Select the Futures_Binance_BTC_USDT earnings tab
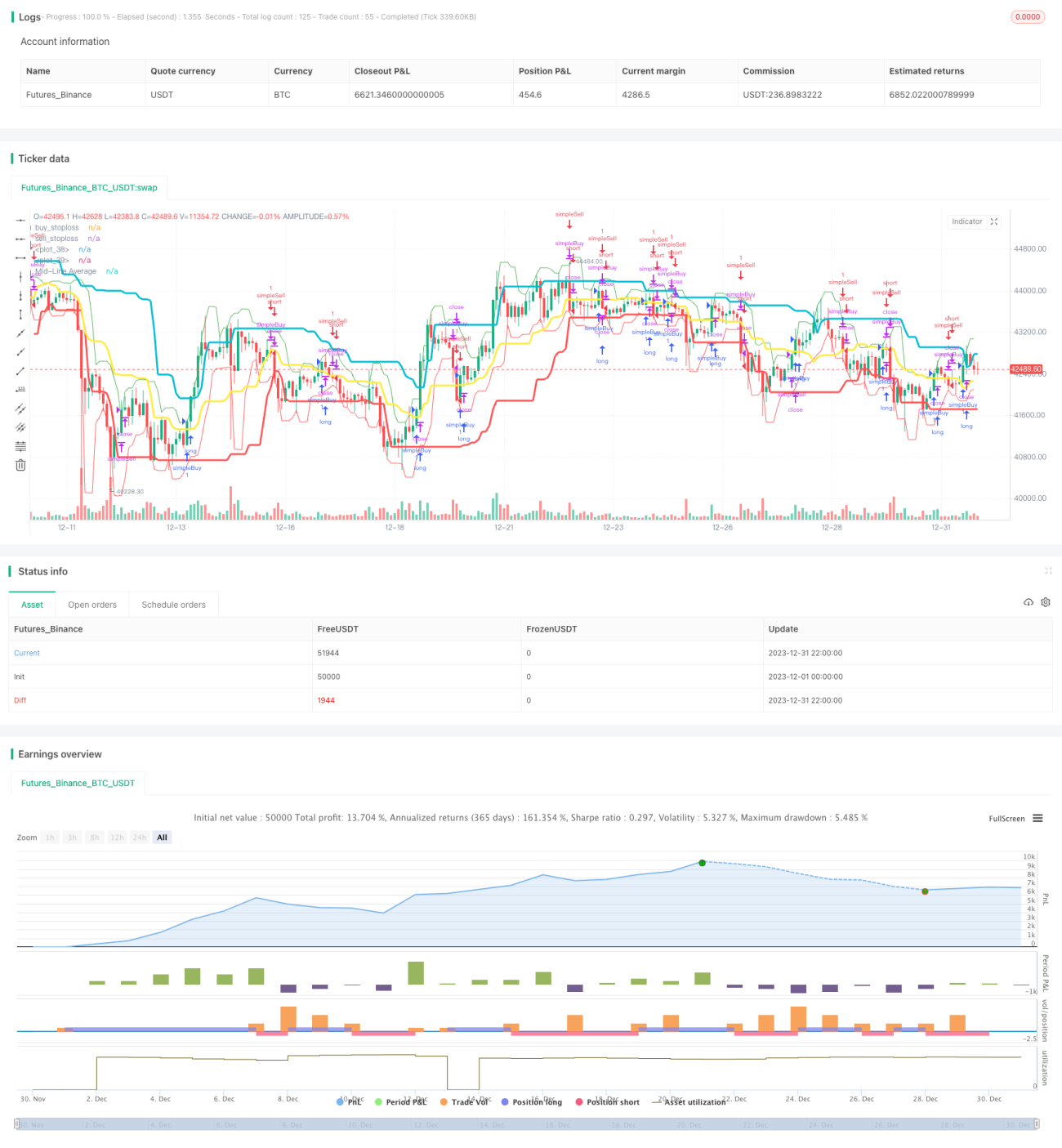Image resolution: width=1062 pixels, height=1148 pixels. point(78,783)
